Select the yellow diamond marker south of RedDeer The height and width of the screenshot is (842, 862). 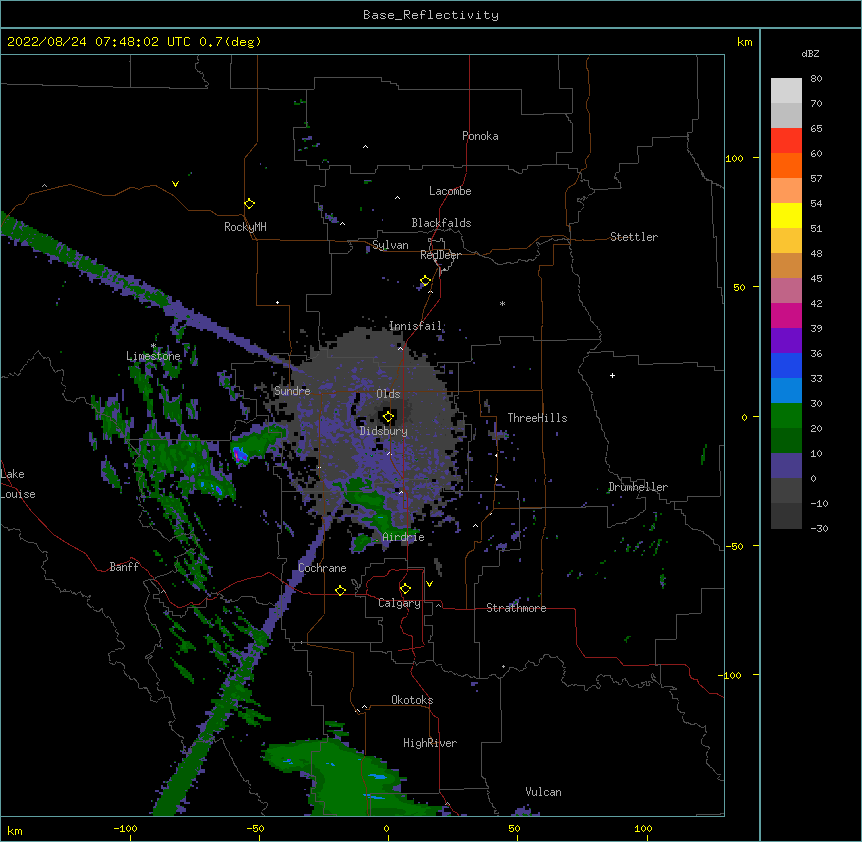click(x=425, y=281)
